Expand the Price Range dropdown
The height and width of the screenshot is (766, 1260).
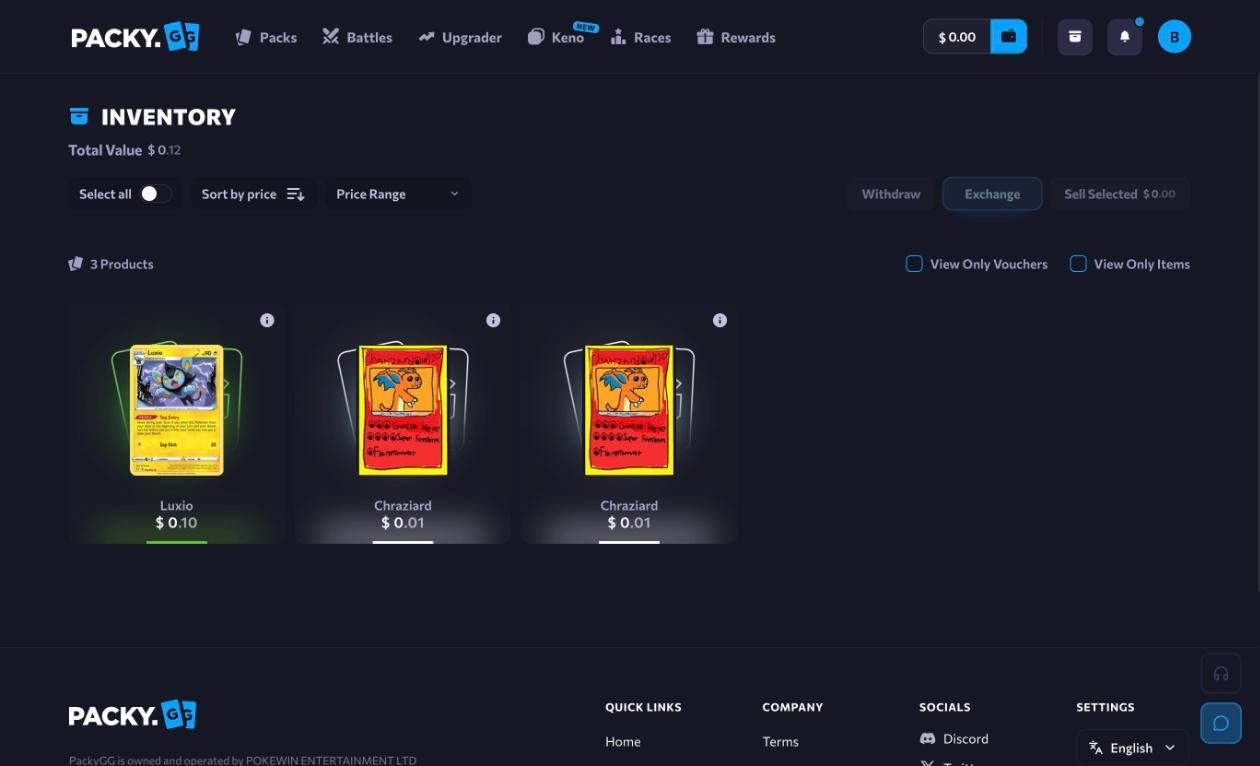click(398, 194)
